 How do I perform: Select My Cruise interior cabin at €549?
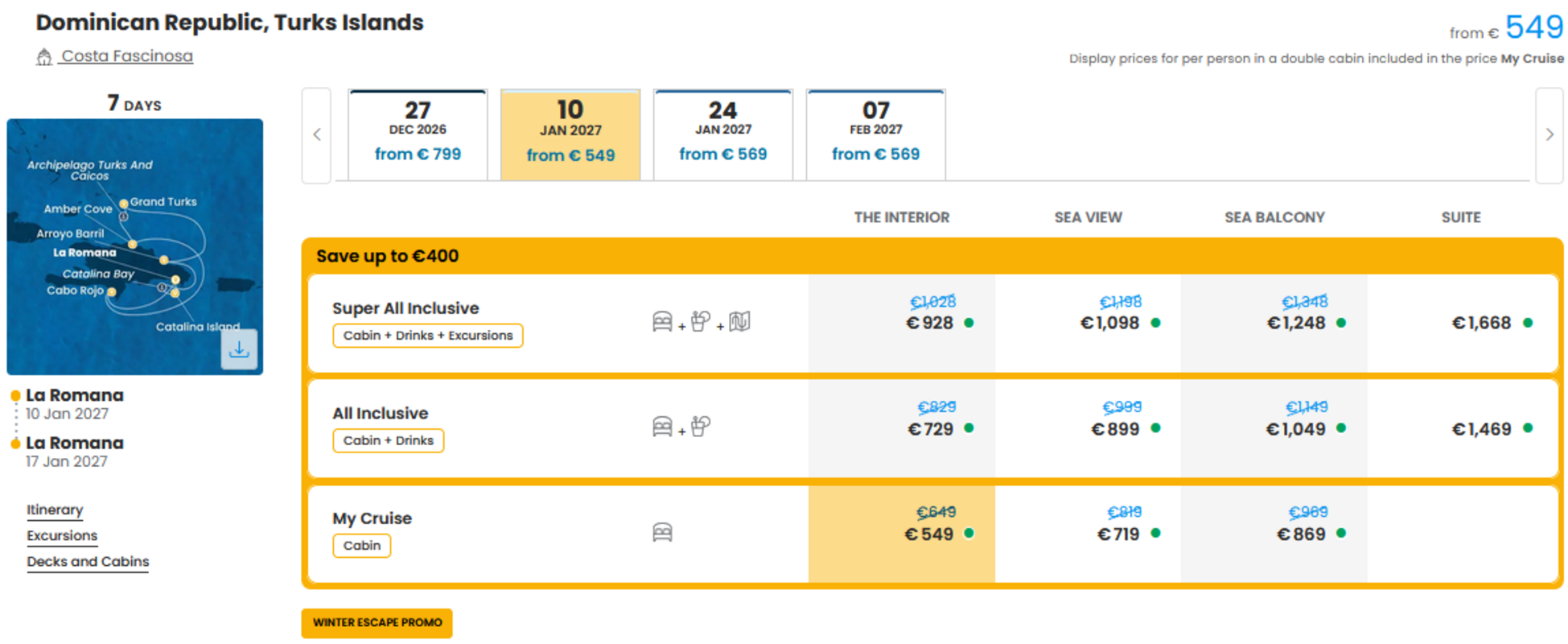tap(902, 534)
